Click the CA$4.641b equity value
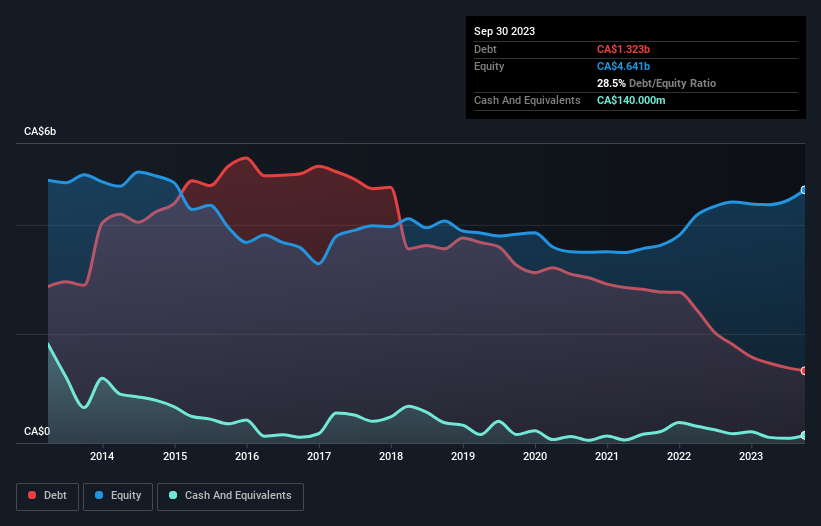This screenshot has width=821, height=526. tap(623, 66)
